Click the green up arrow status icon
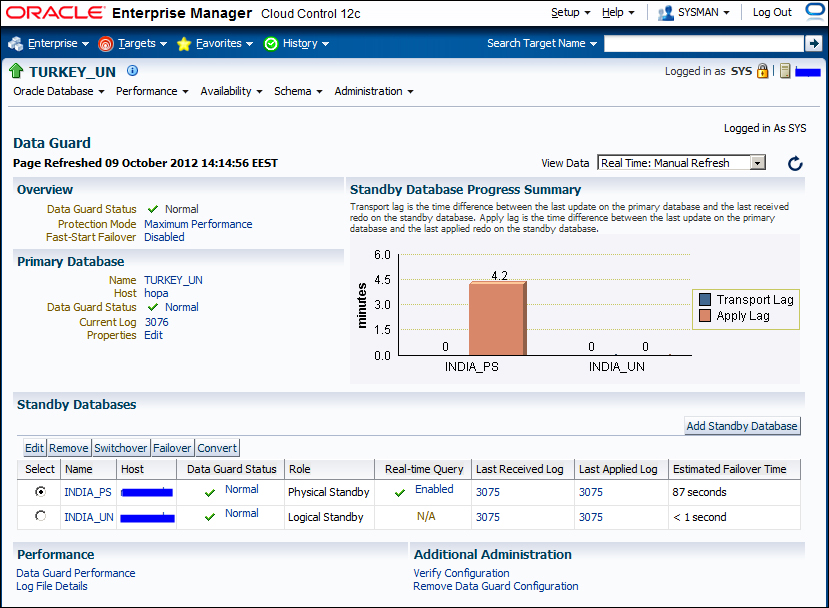 pyautogui.click(x=16, y=71)
